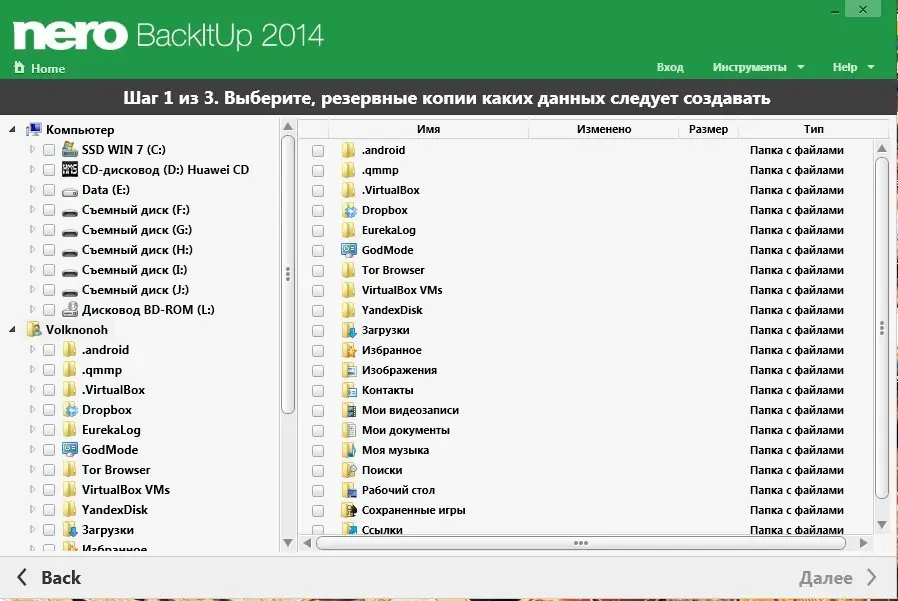Select the Съемный диск (J:) tree row
Image resolution: width=898 pixels, height=601 pixels.
point(135,290)
